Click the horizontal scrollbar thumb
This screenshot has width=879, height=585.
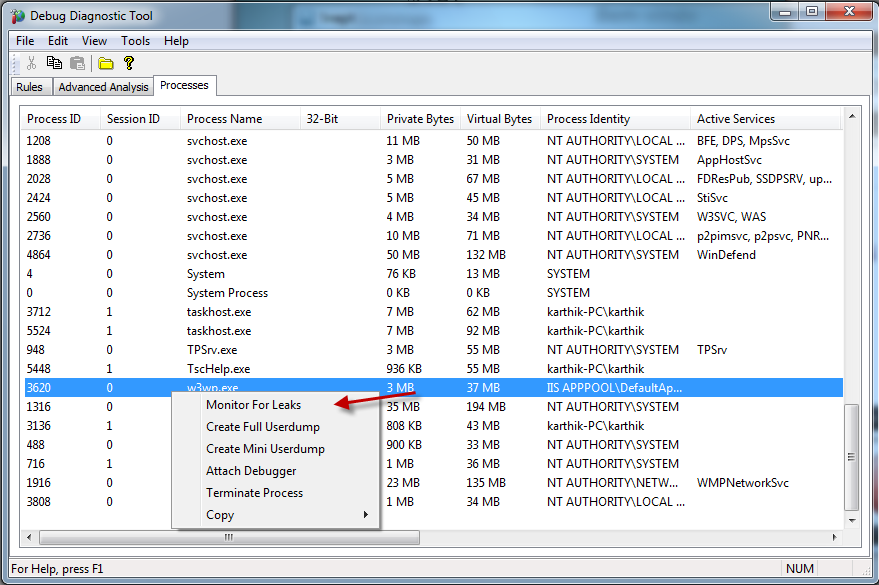point(229,537)
